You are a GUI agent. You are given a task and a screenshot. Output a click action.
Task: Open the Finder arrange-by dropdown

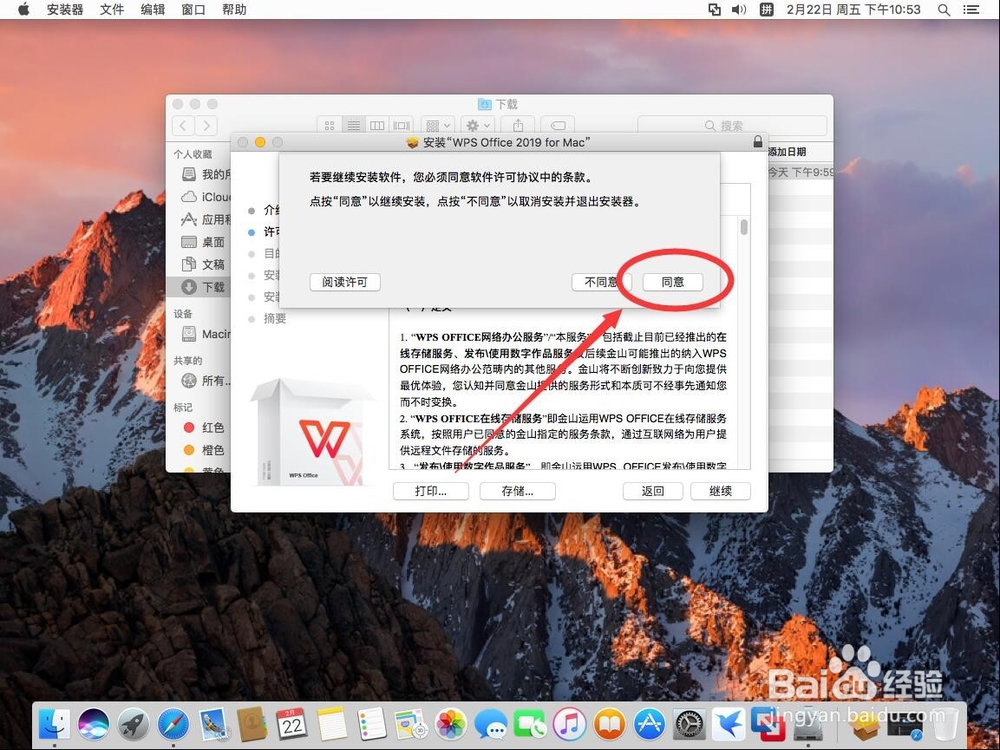(438, 126)
